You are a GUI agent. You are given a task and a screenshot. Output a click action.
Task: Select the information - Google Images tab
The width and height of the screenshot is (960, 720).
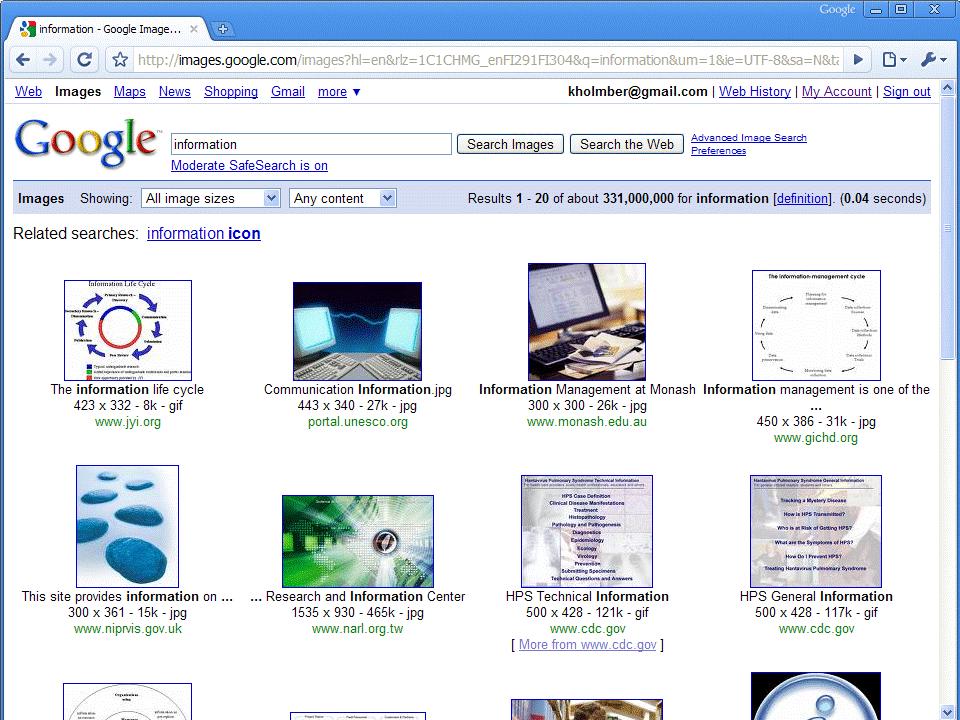pyautogui.click(x=108, y=29)
